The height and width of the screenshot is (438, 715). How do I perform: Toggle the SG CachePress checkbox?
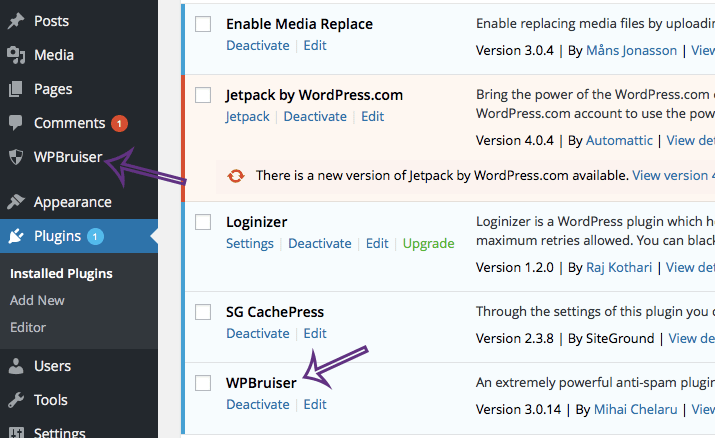pos(203,312)
